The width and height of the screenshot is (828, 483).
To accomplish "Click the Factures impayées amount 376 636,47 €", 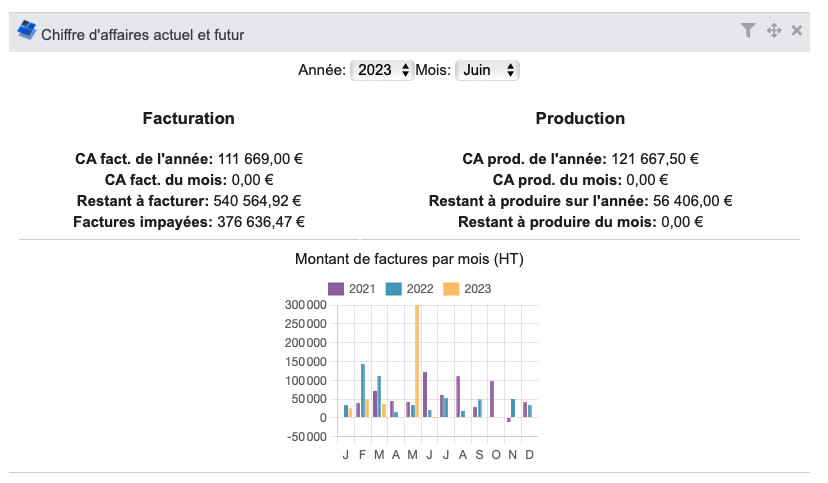I will pyautogui.click(x=257, y=221).
